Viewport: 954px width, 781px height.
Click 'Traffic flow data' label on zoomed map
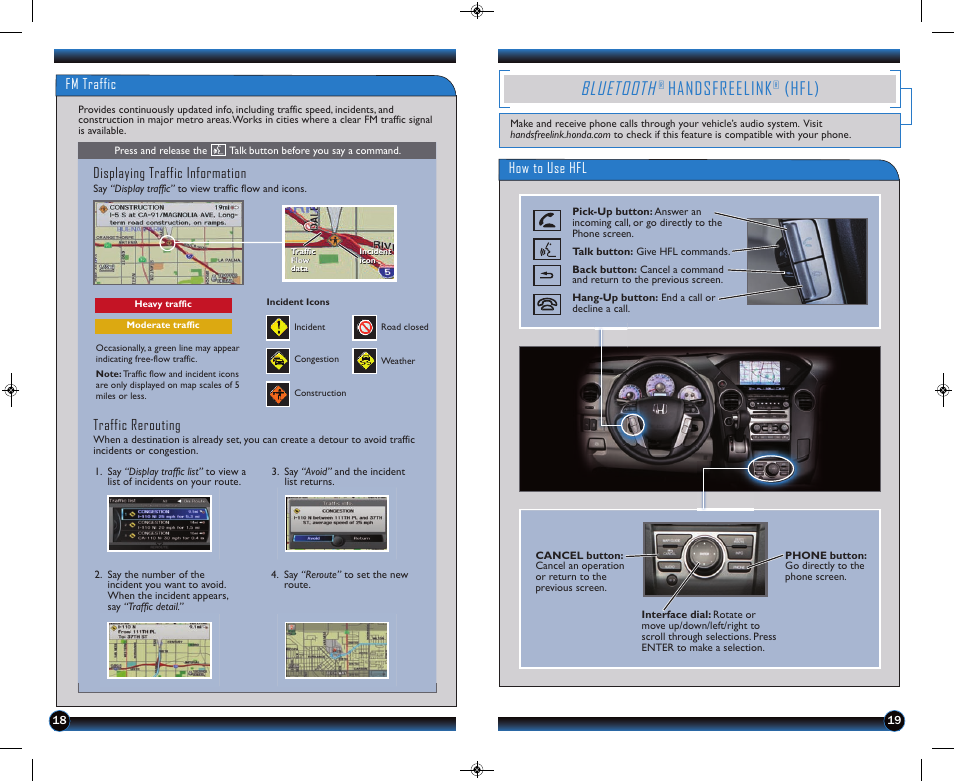click(x=303, y=260)
